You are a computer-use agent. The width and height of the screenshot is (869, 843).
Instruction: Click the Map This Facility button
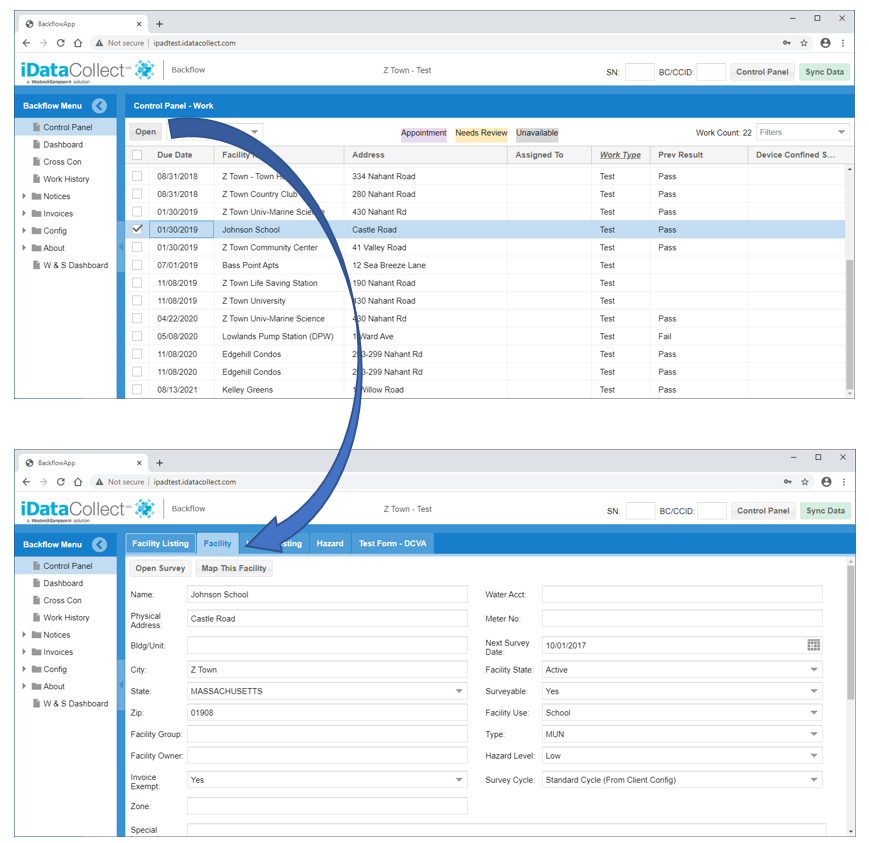(234, 568)
